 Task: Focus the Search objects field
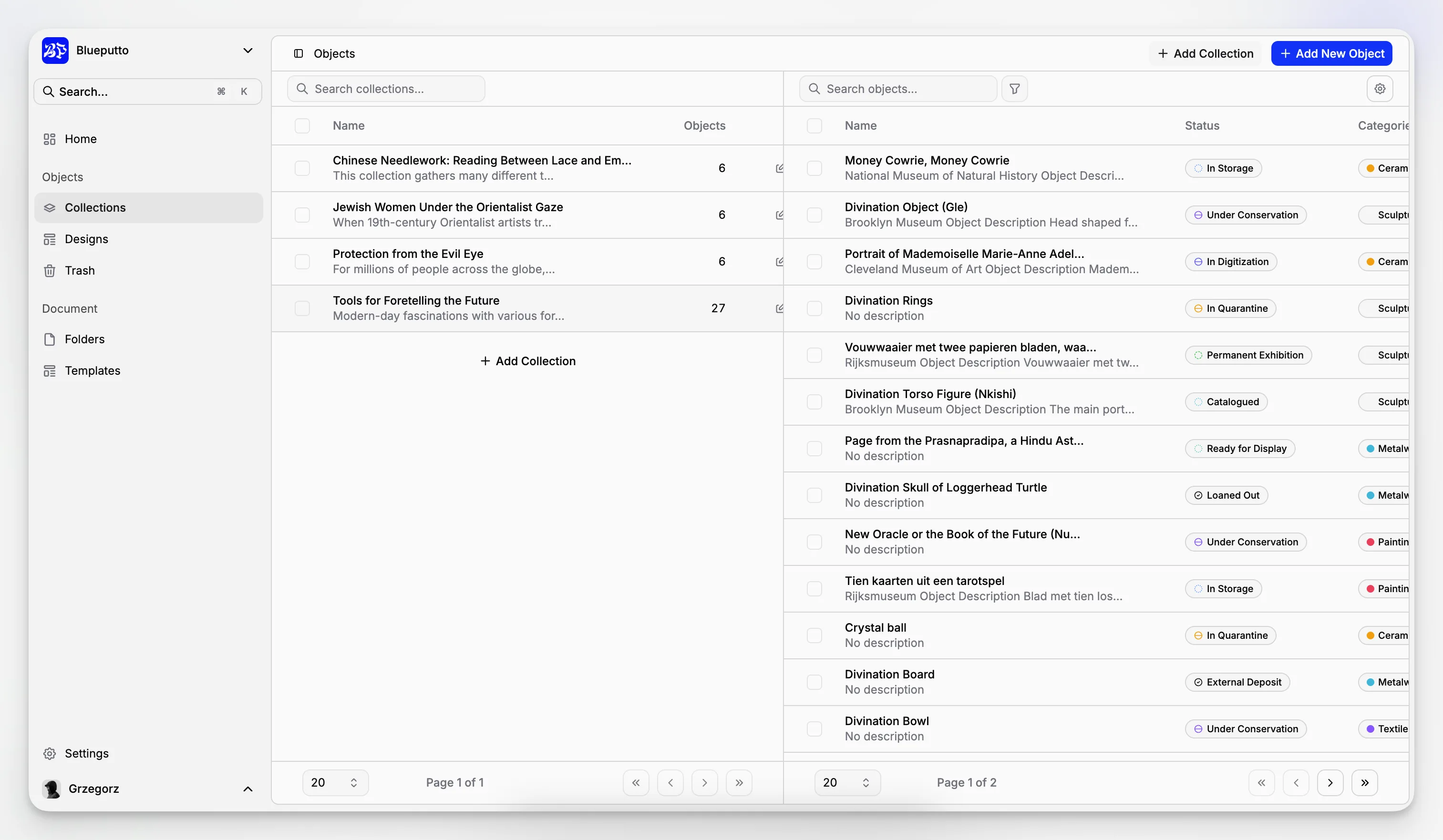[898, 89]
